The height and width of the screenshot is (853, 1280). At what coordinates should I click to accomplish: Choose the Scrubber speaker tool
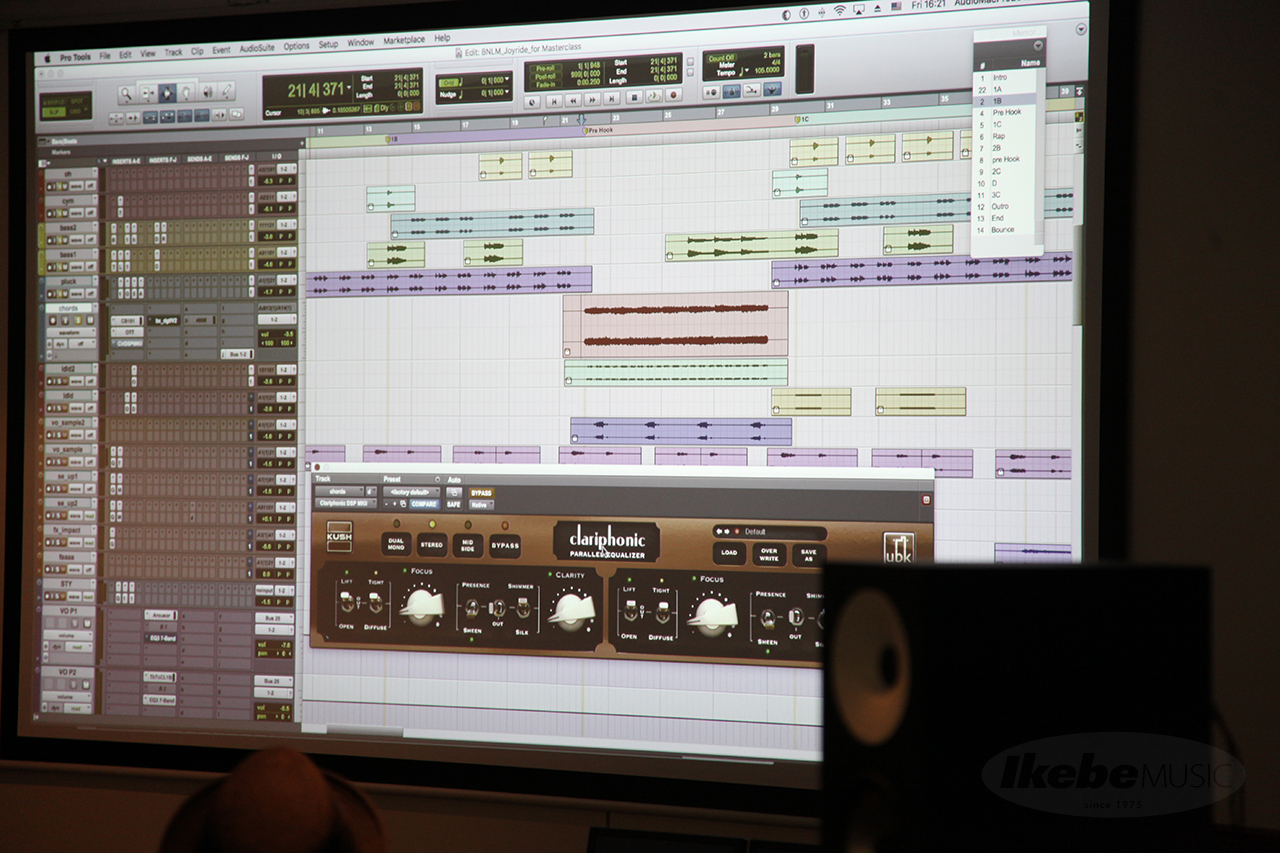click(x=208, y=93)
